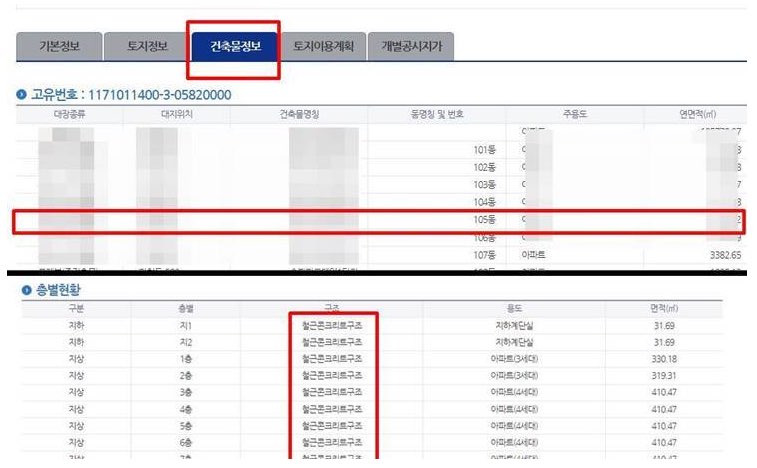Click the 31.69 area in the 지2 row
The image size is (757, 468).
[664, 342]
